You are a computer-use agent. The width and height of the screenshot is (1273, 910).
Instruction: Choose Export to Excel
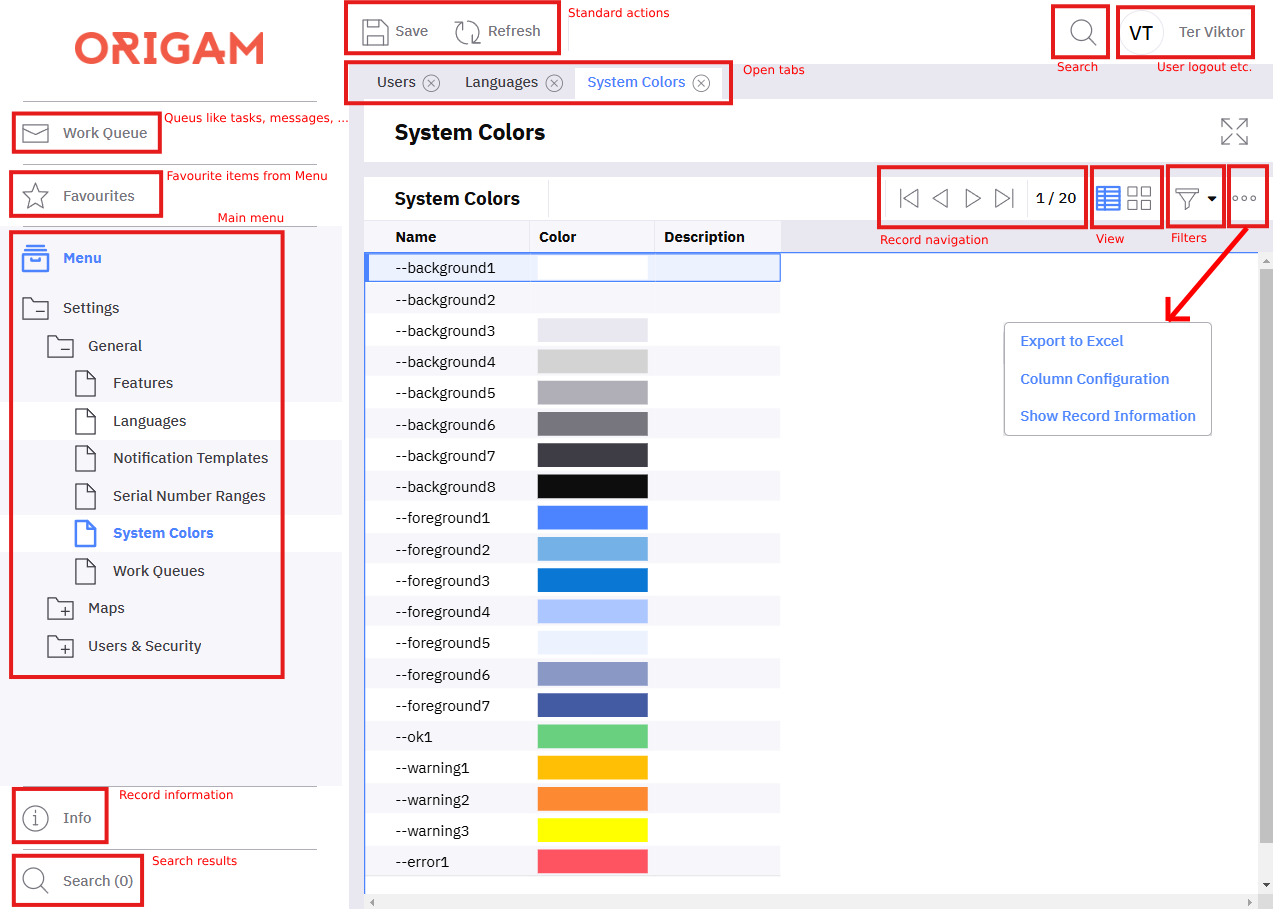[1072, 341]
